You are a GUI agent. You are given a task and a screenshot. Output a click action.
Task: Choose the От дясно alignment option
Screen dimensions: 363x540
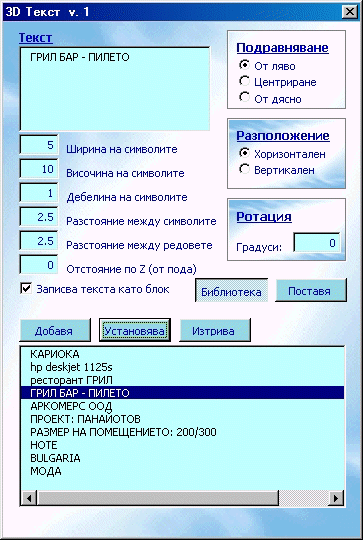tap(244, 97)
